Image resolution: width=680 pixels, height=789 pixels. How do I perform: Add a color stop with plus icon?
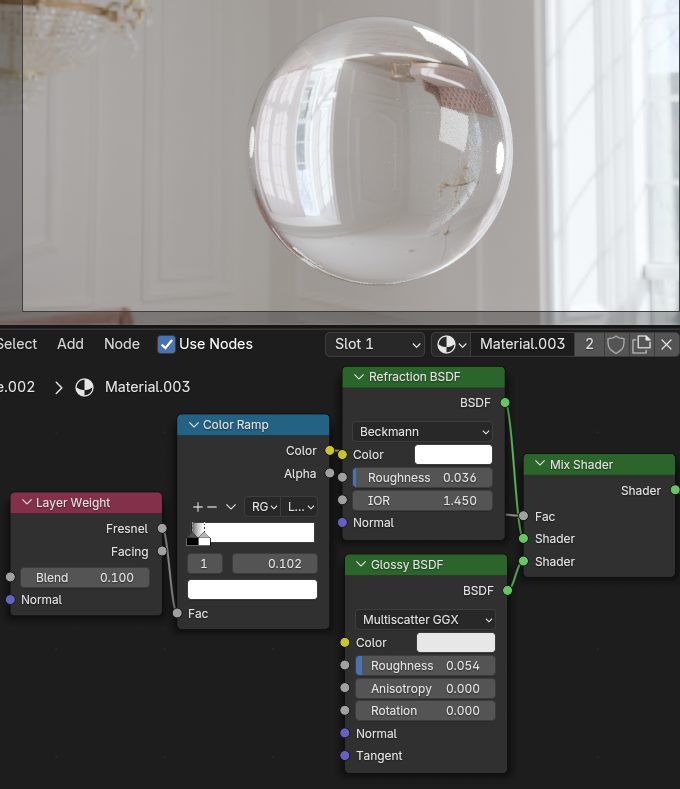[x=198, y=507]
